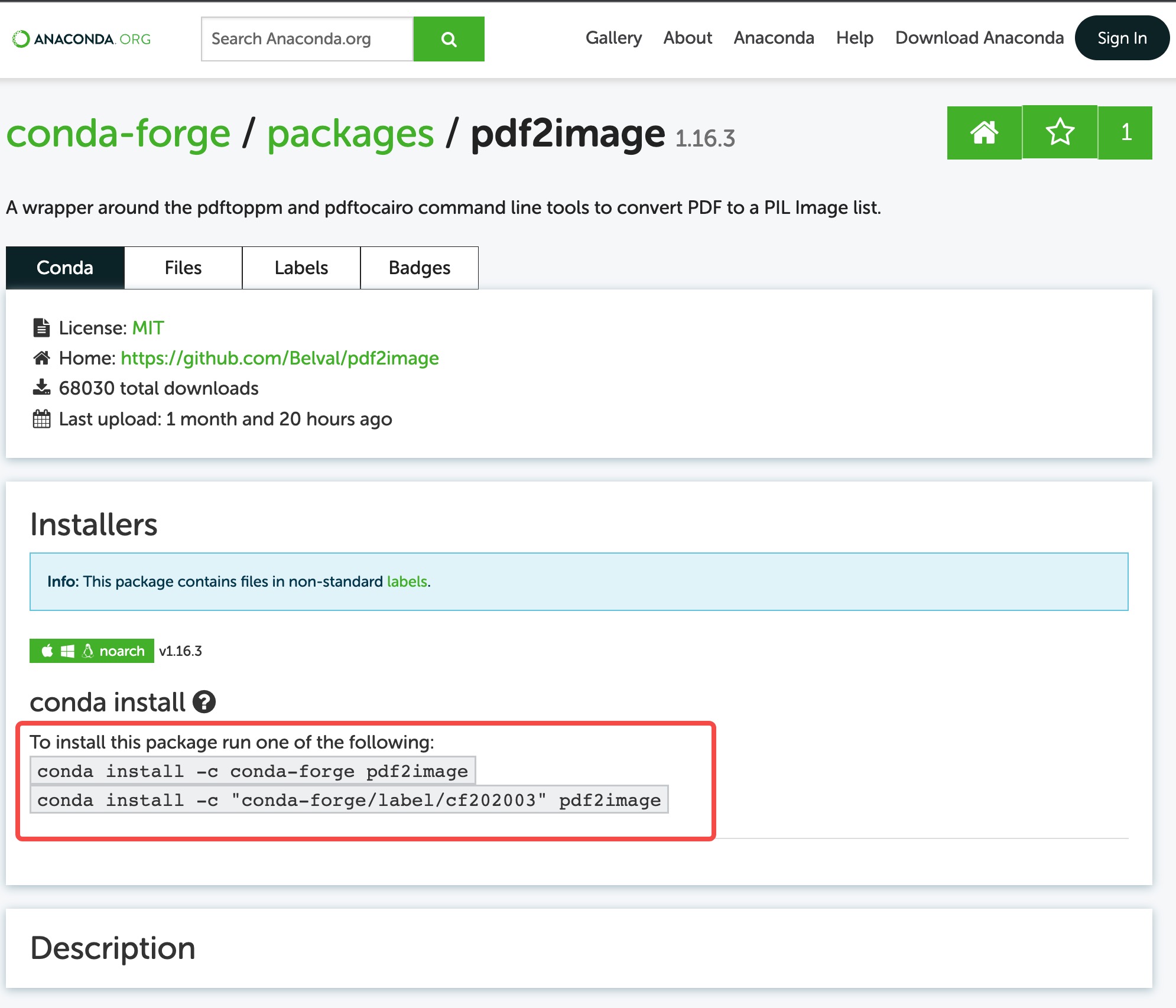The height and width of the screenshot is (1008, 1176).
Task: Focus the Search Anaconda.org field
Action: (x=307, y=39)
